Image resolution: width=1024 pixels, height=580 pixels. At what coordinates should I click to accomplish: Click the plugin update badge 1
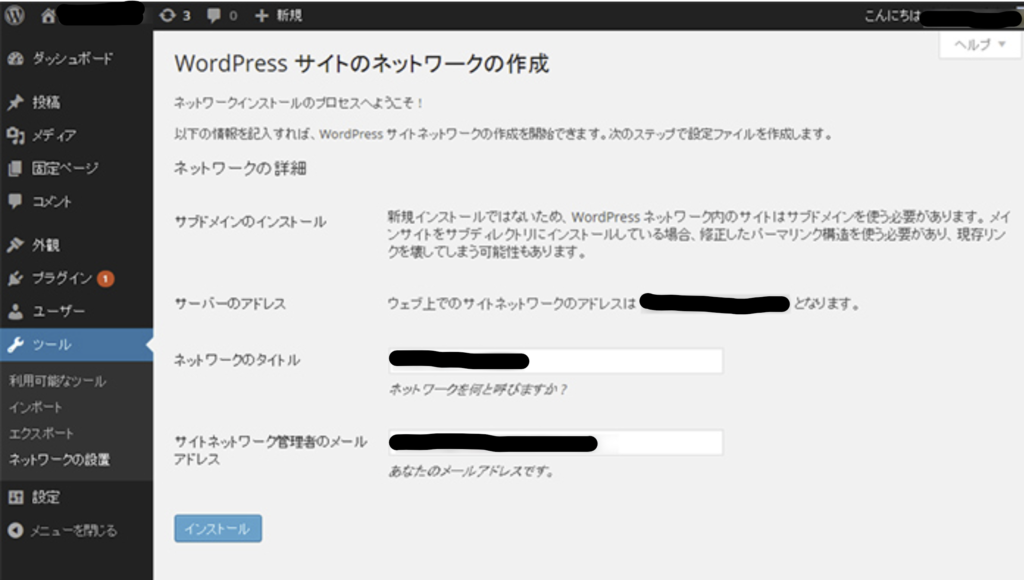coord(105,279)
